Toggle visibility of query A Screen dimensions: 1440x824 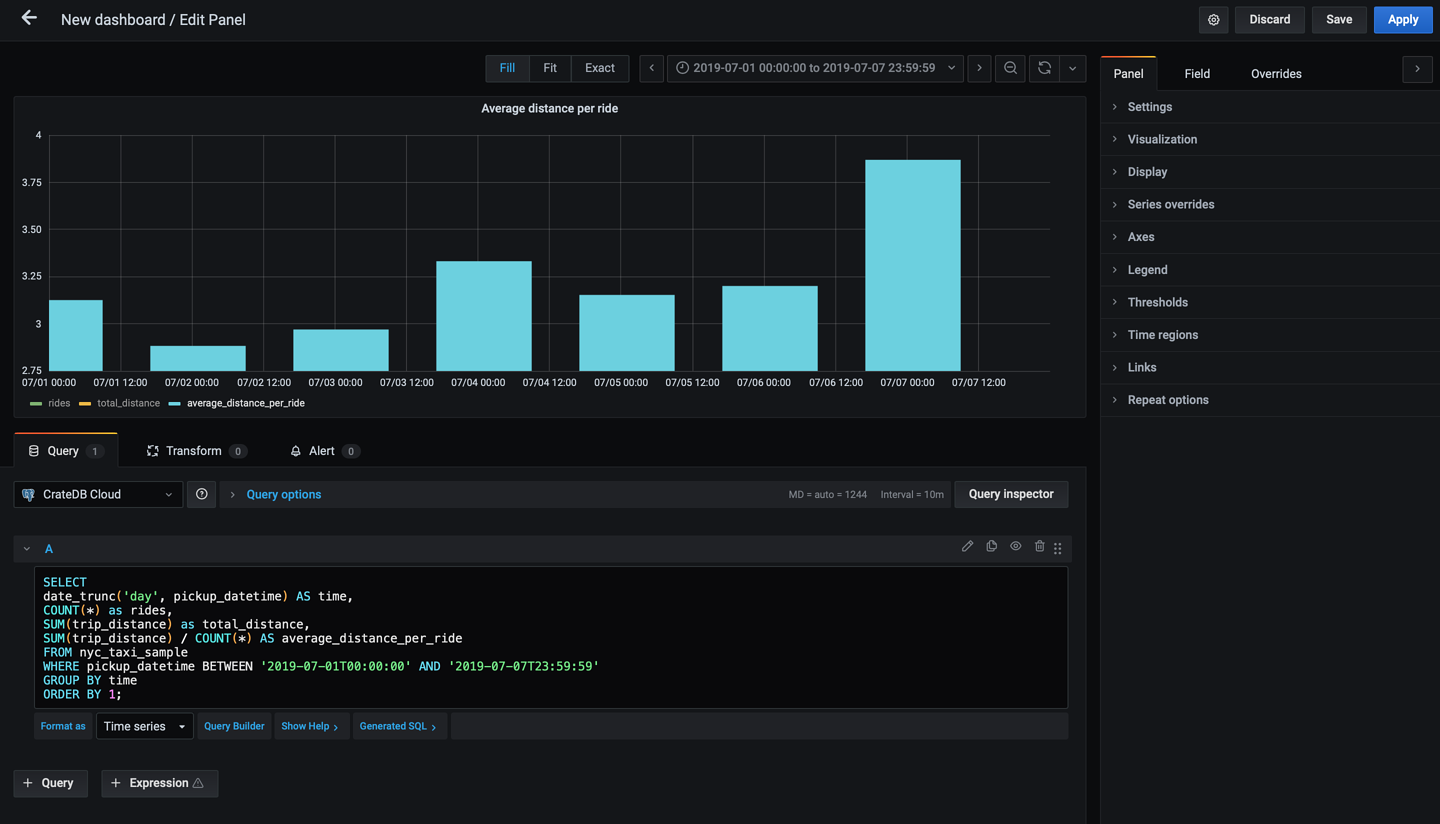(1016, 546)
